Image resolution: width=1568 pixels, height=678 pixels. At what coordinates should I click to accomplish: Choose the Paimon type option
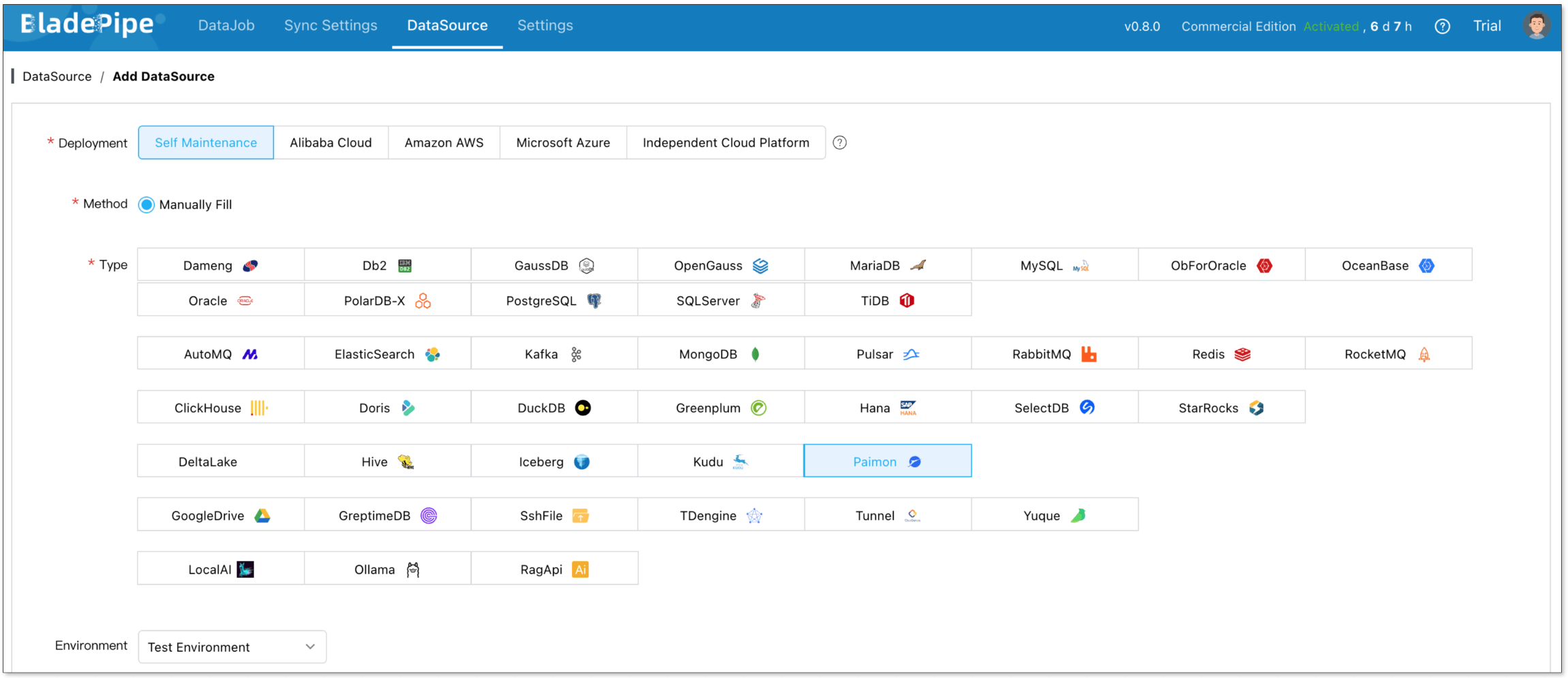(x=887, y=462)
